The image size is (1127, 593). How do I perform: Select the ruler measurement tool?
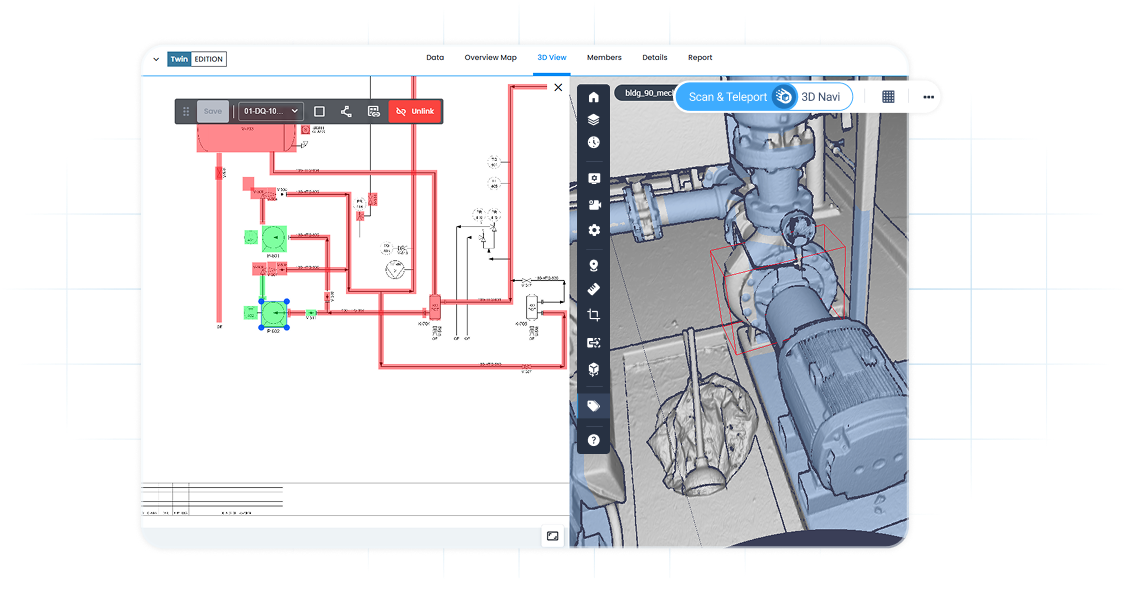point(594,289)
